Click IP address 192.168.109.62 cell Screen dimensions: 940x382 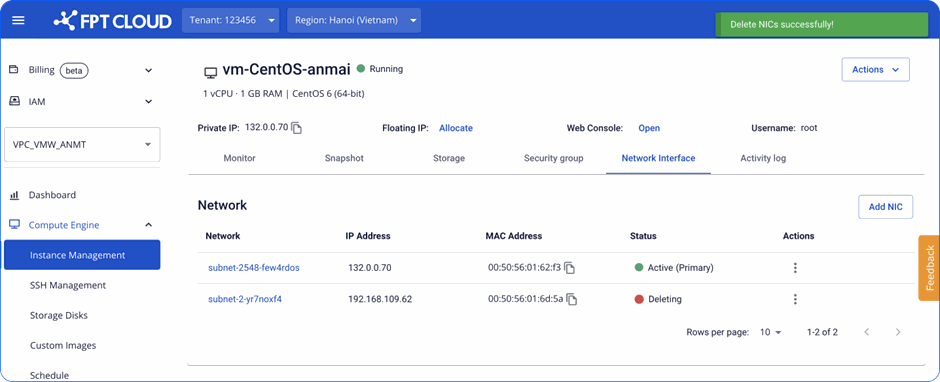coord(380,299)
